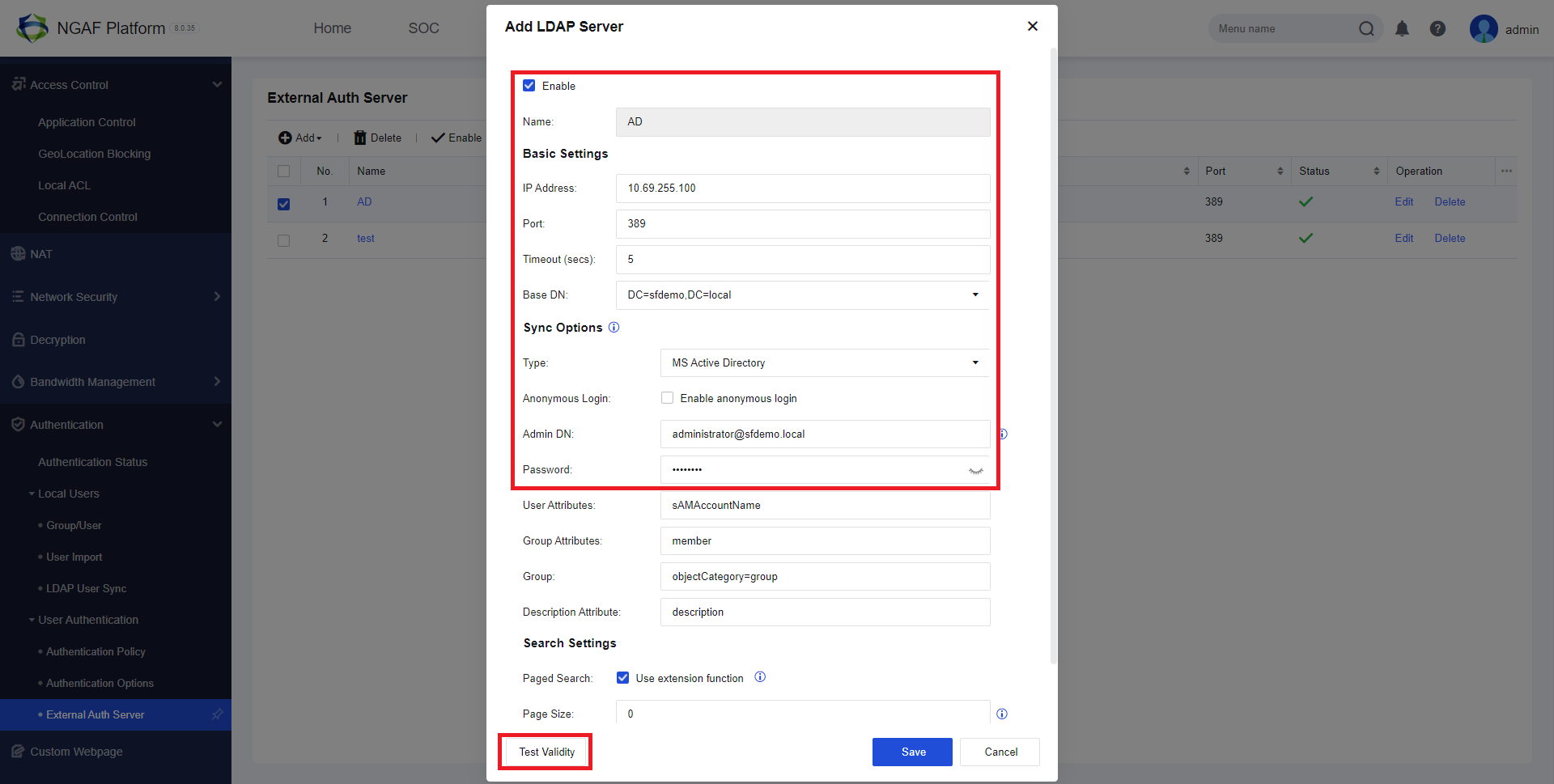Image resolution: width=1554 pixels, height=784 pixels.
Task: Expand Network Security chevron
Action: coord(217,296)
